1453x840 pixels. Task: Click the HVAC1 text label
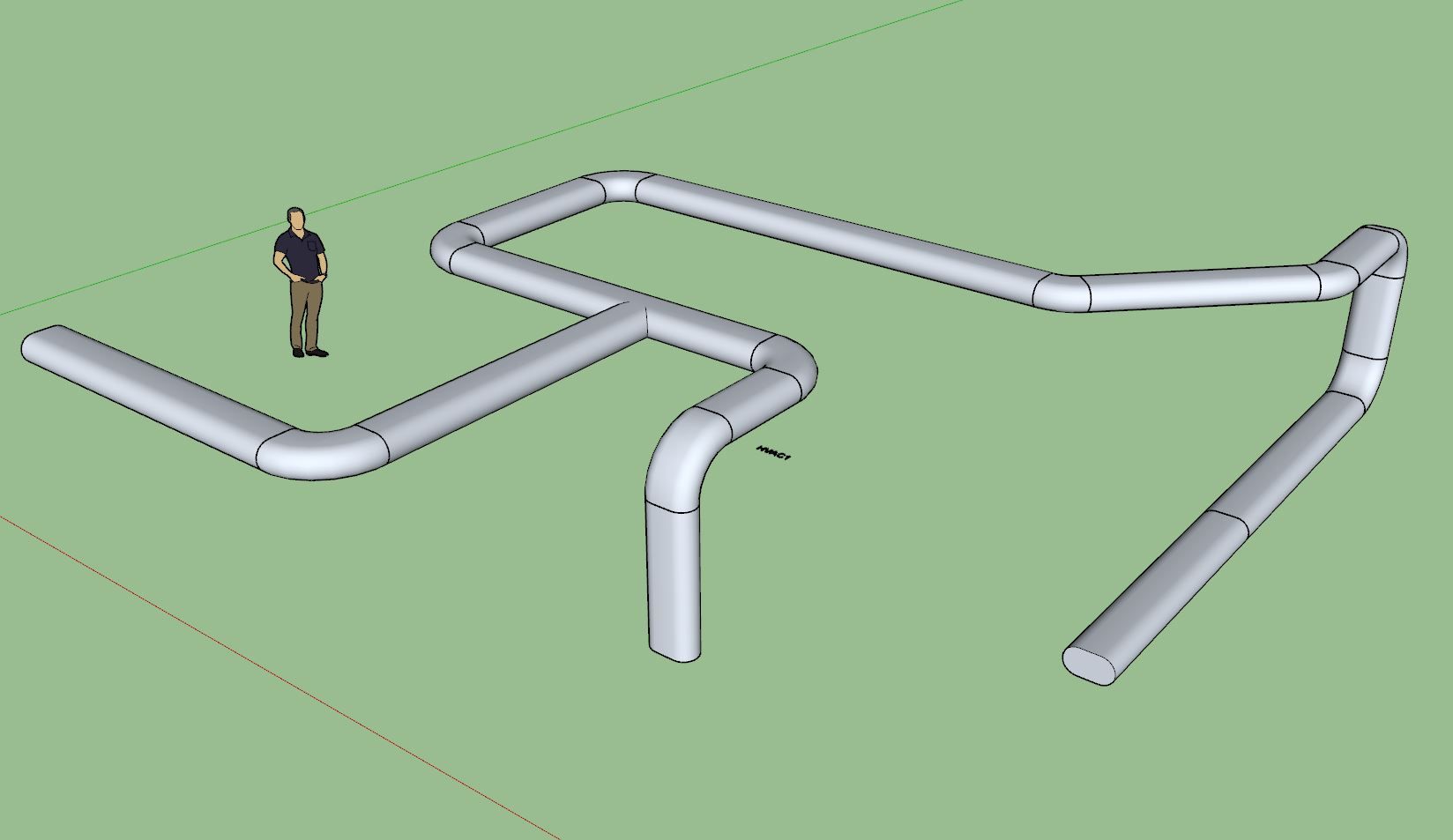click(x=774, y=454)
